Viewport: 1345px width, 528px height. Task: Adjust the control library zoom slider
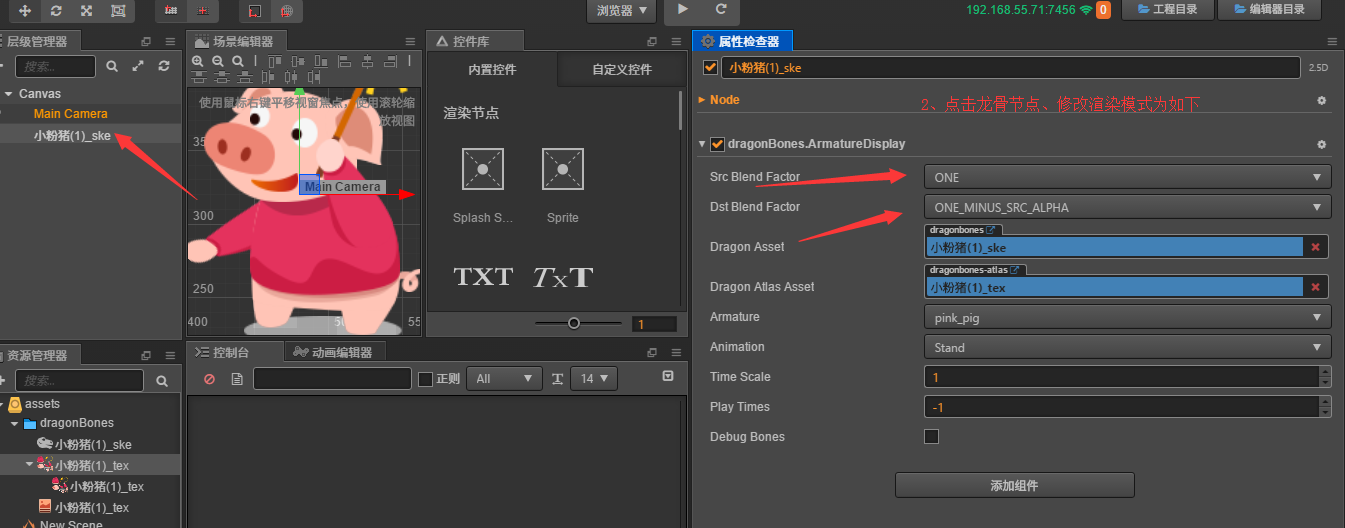coord(574,323)
